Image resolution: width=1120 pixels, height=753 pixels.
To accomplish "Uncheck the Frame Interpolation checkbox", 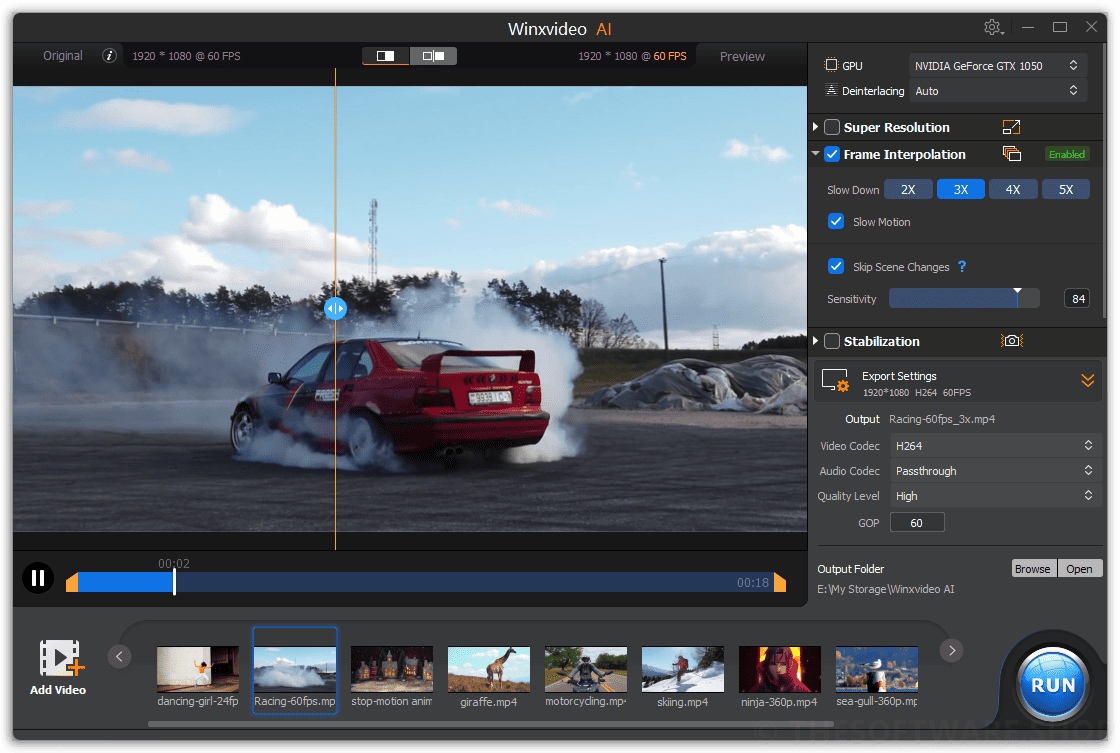I will 831,154.
